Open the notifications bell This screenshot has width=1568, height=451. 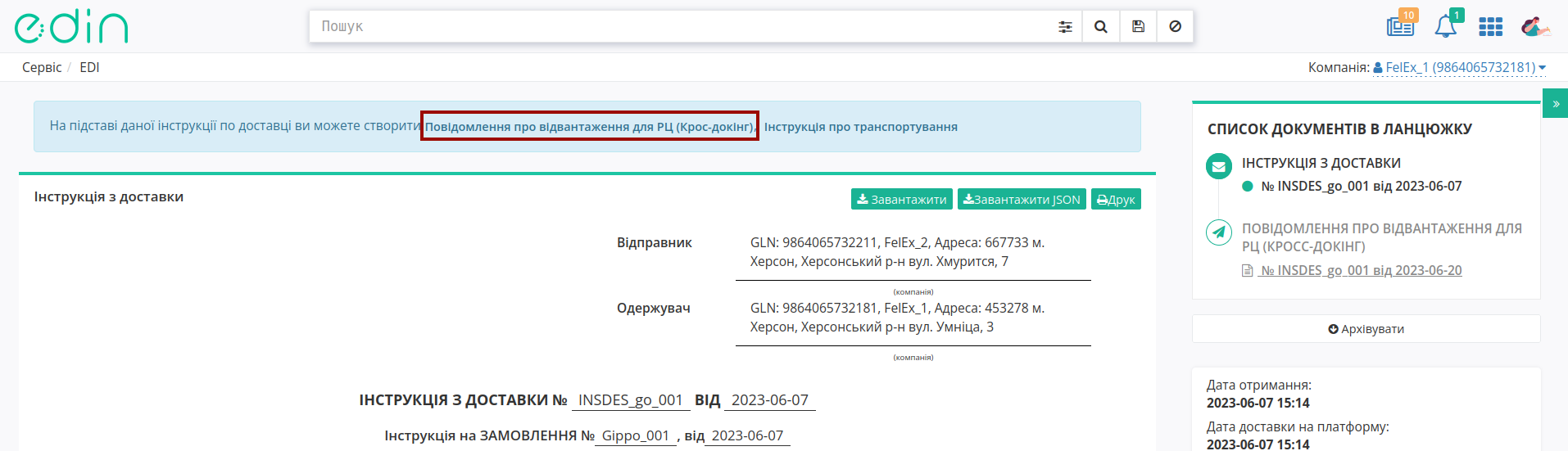tap(1447, 25)
